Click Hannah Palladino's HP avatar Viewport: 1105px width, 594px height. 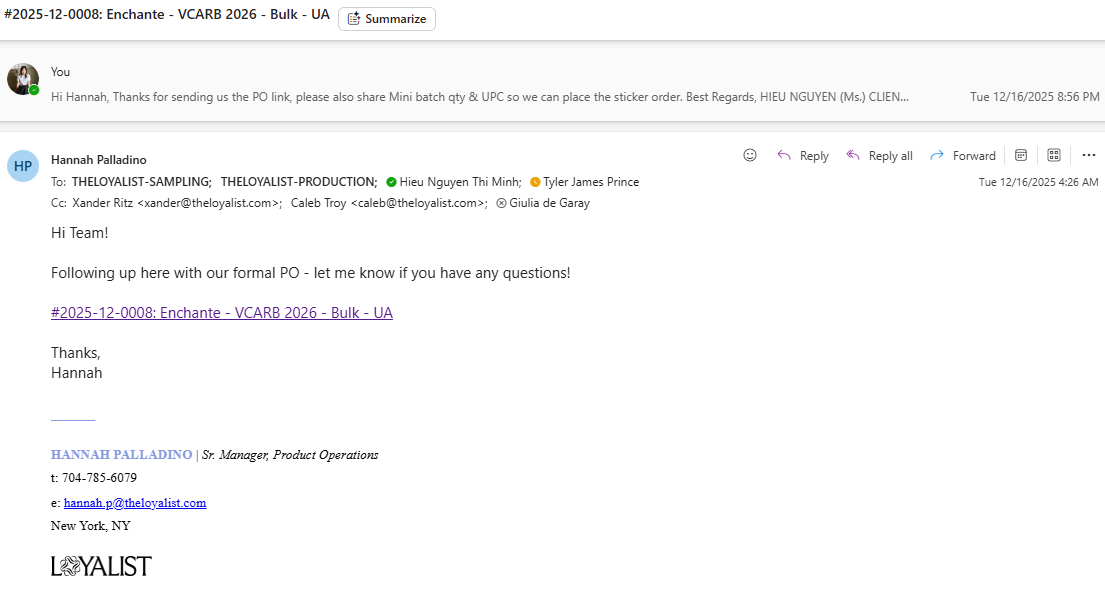pyautogui.click(x=23, y=166)
